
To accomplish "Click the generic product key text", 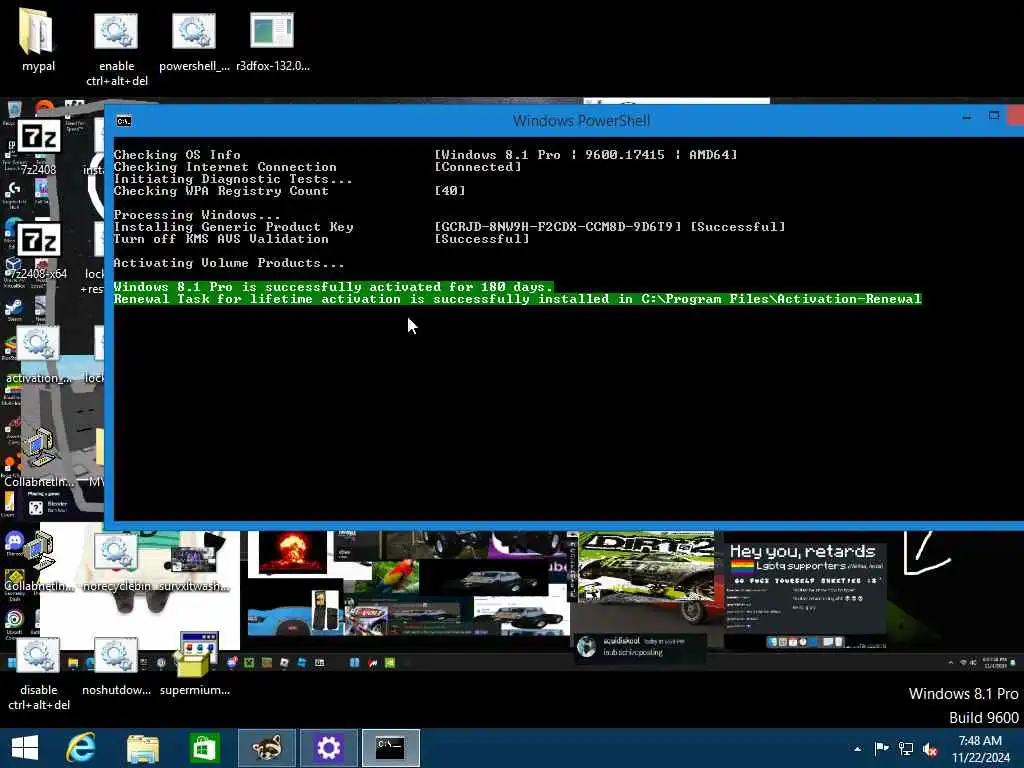I will click(558, 227).
